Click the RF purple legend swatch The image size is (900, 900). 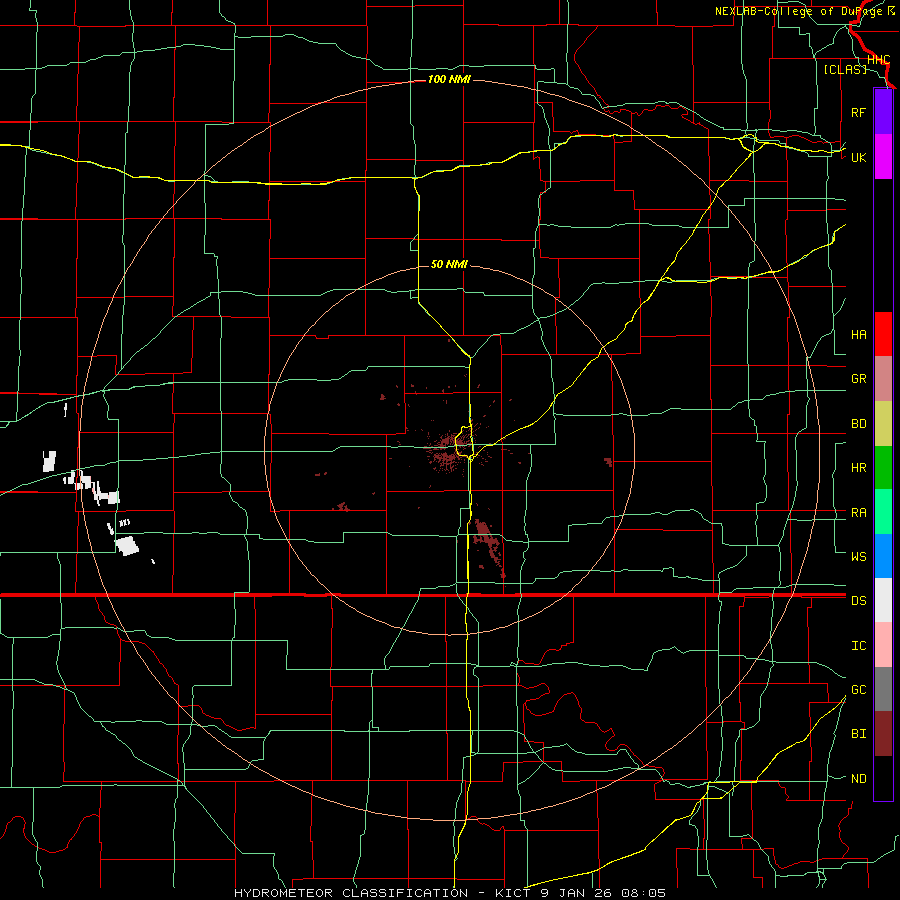tap(883, 112)
